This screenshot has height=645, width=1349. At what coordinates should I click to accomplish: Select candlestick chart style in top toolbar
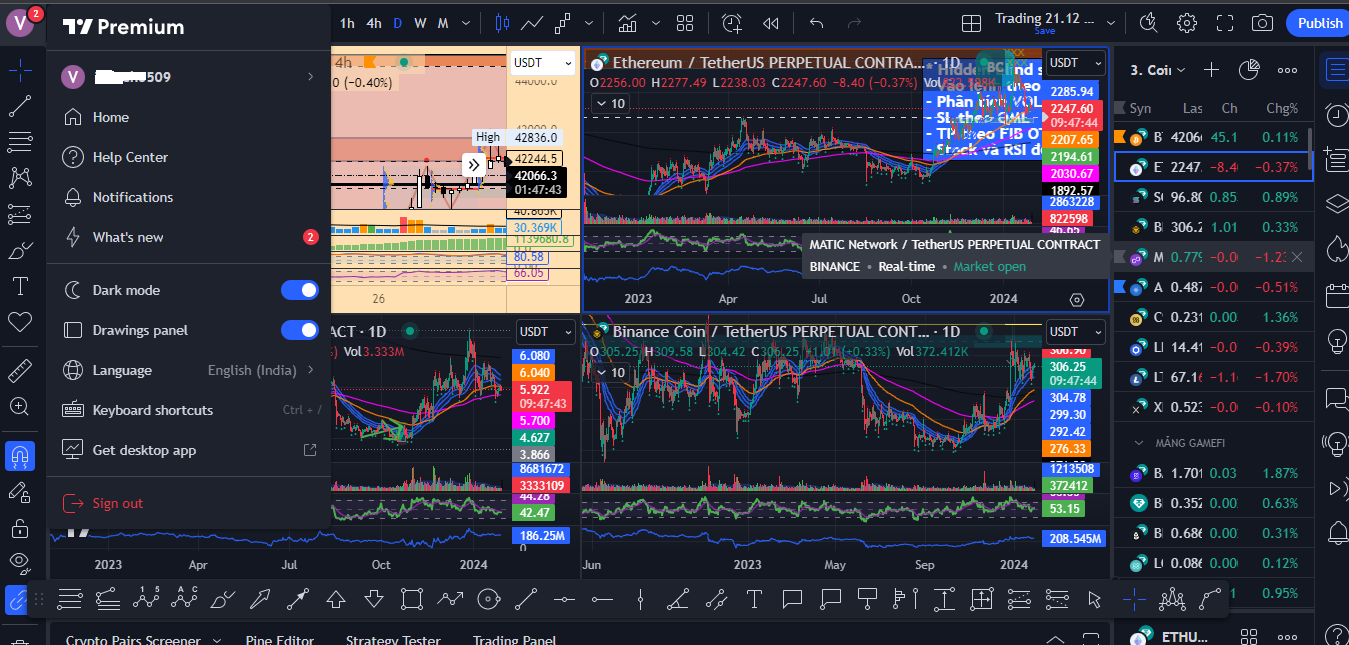[x=501, y=23]
